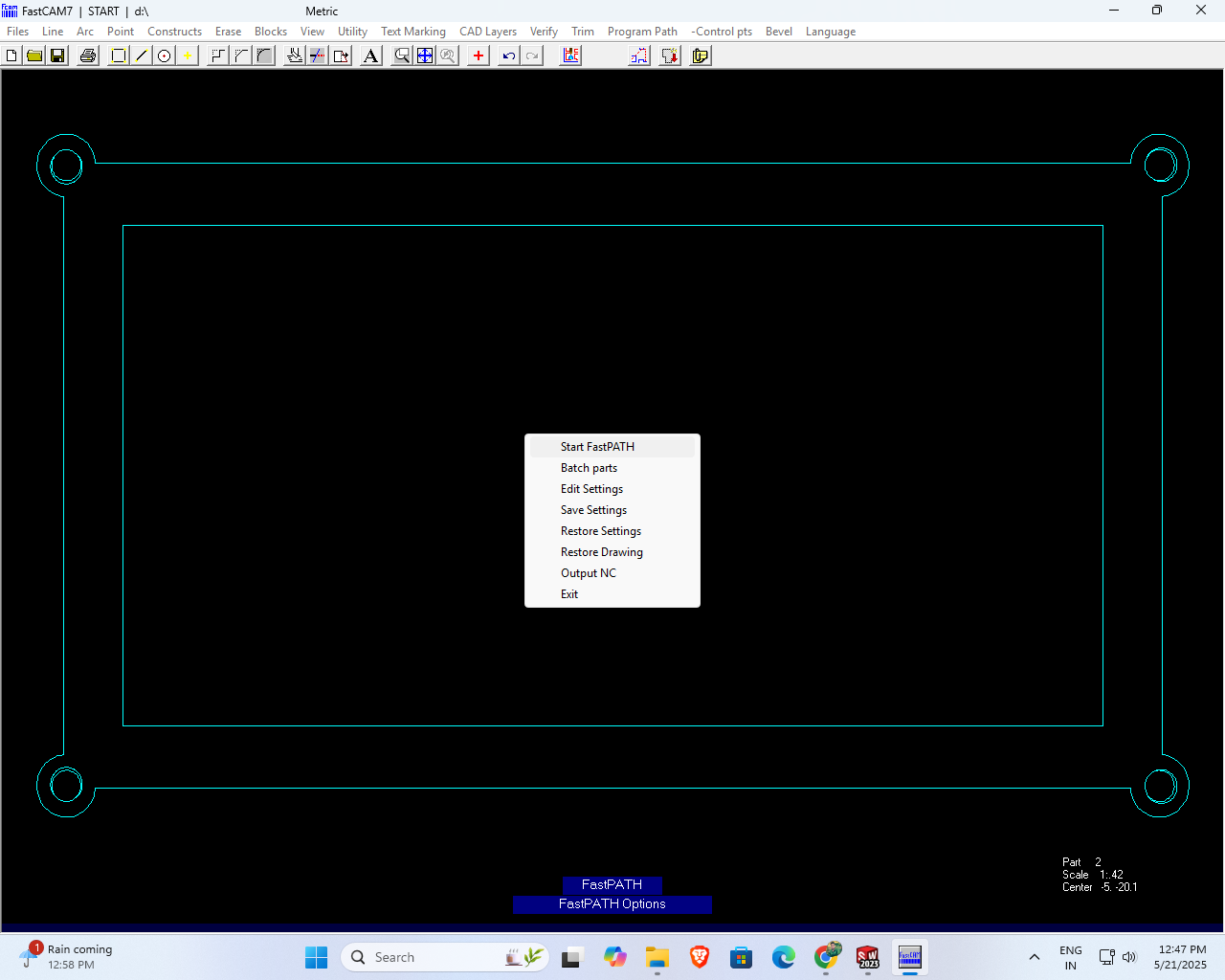Open File Explorer from the taskbar

coord(657,957)
